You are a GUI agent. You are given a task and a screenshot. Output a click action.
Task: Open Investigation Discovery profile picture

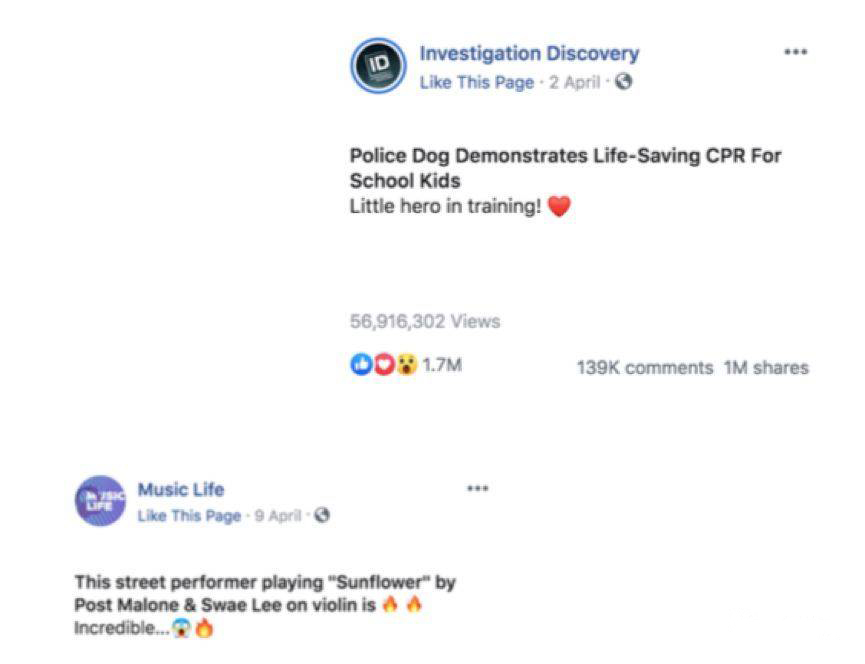point(378,66)
